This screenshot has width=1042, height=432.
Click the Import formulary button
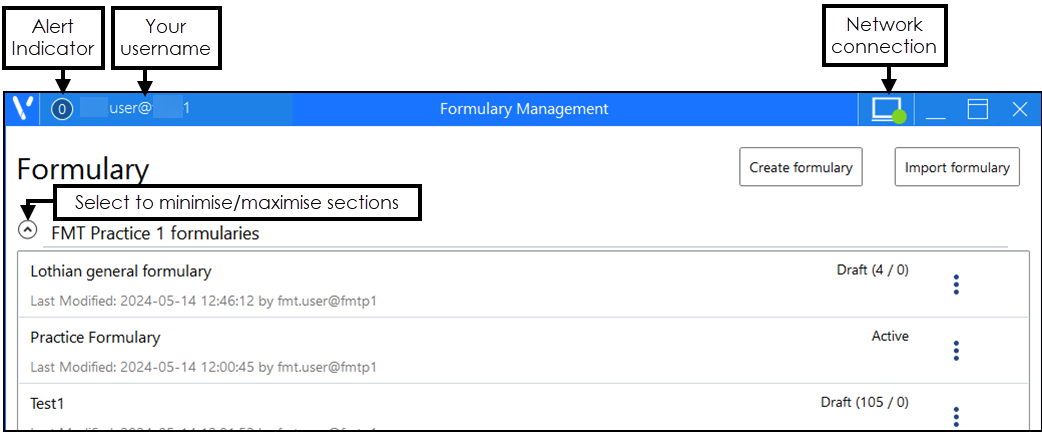pos(957,167)
